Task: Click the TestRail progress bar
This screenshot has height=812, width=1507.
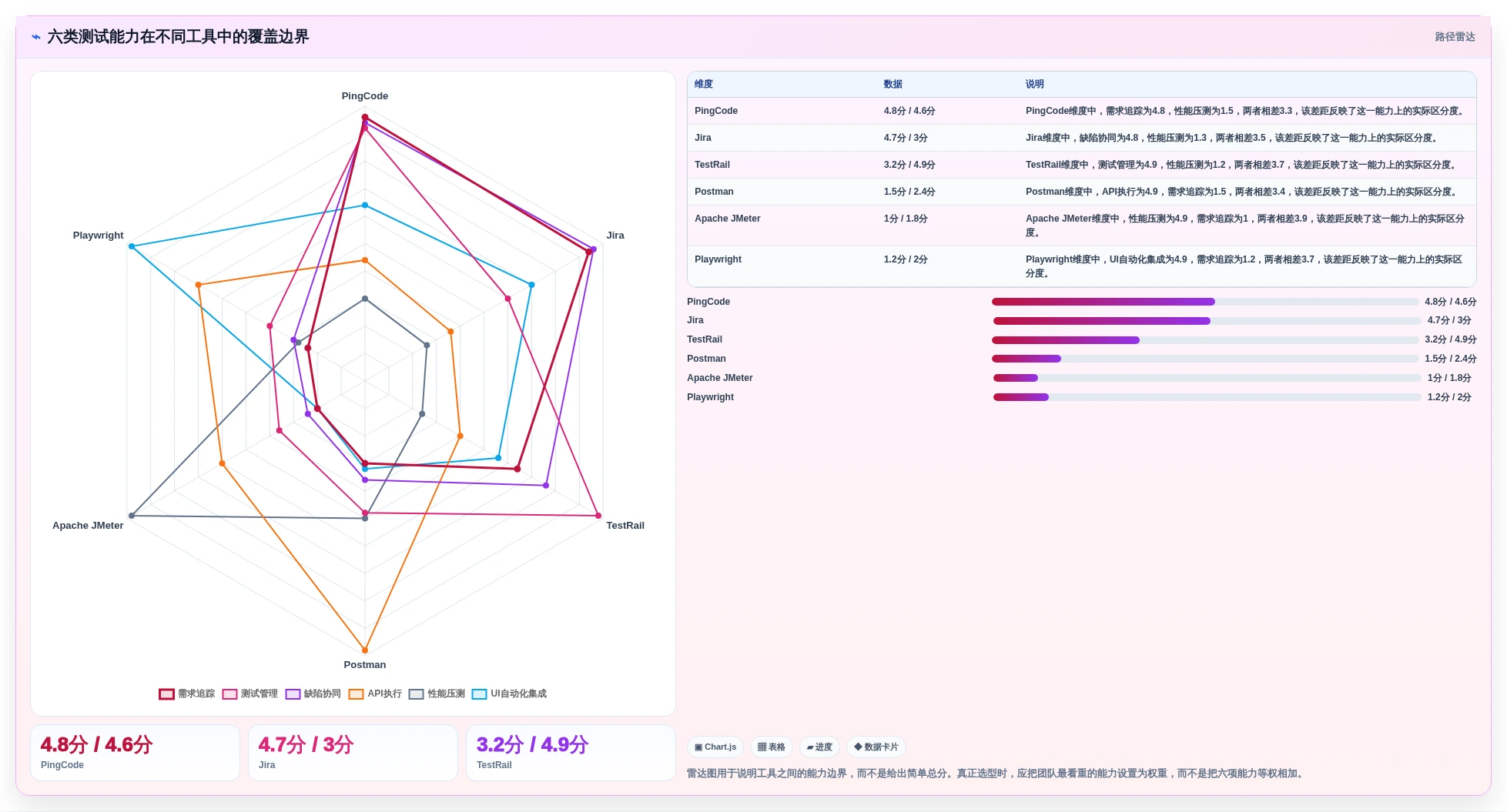Action: point(1205,340)
